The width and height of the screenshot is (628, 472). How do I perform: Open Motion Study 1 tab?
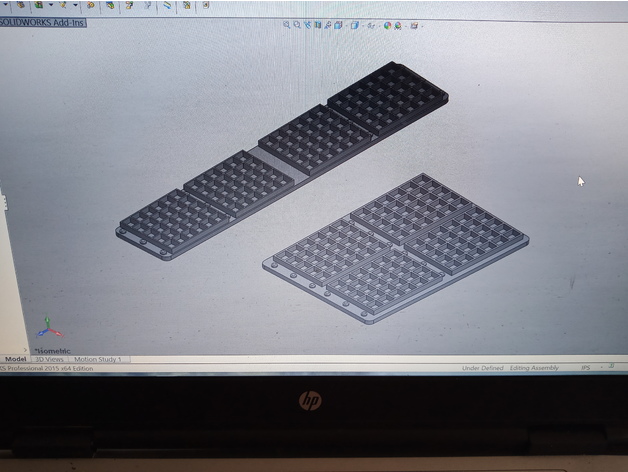pos(98,359)
